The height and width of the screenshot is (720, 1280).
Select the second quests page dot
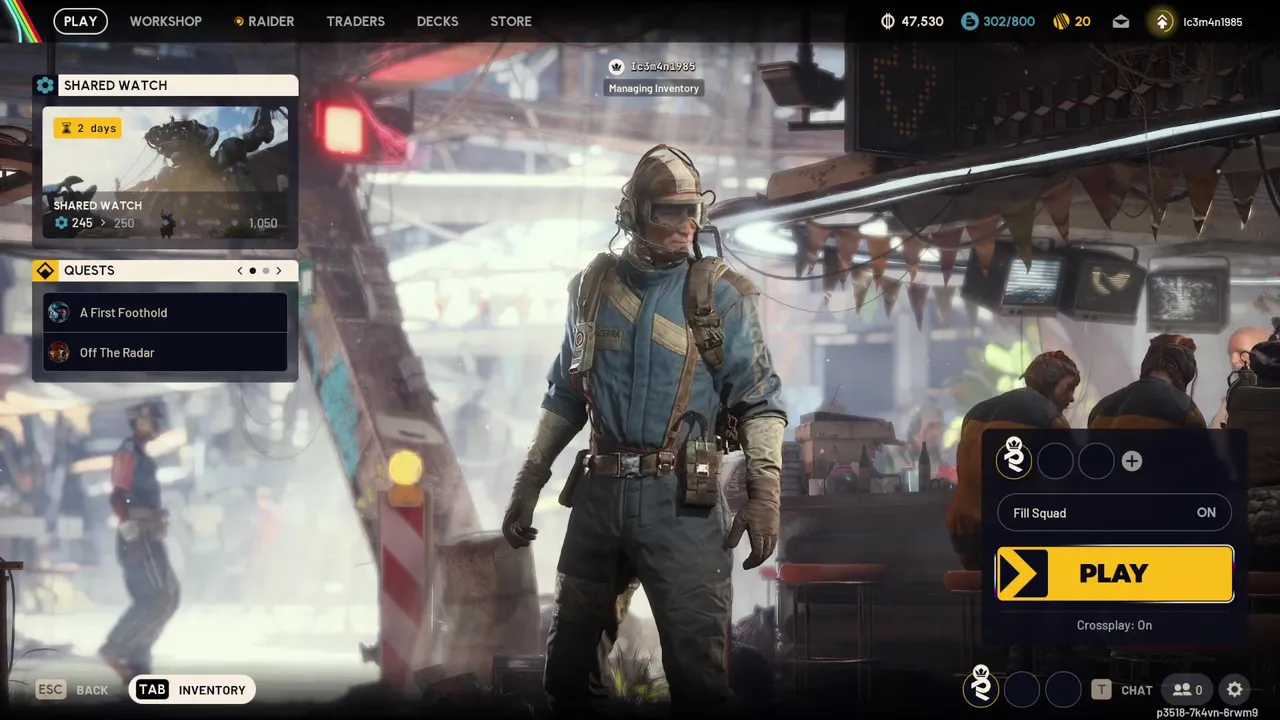click(x=266, y=270)
